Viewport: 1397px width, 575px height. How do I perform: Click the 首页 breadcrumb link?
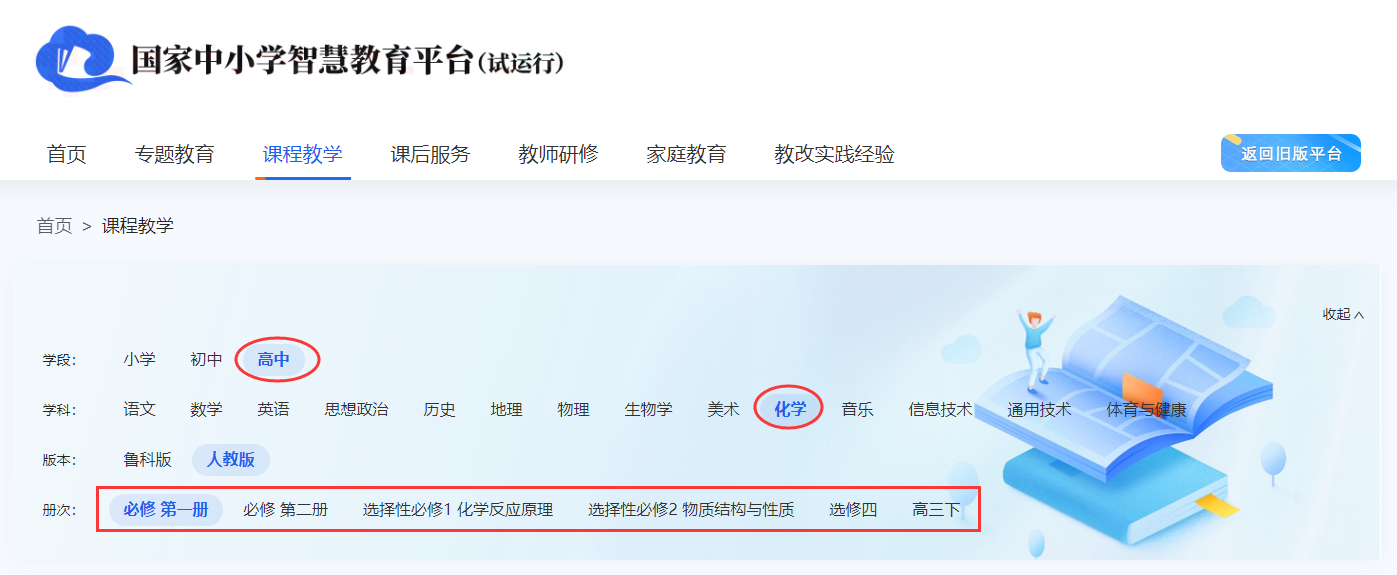55,226
